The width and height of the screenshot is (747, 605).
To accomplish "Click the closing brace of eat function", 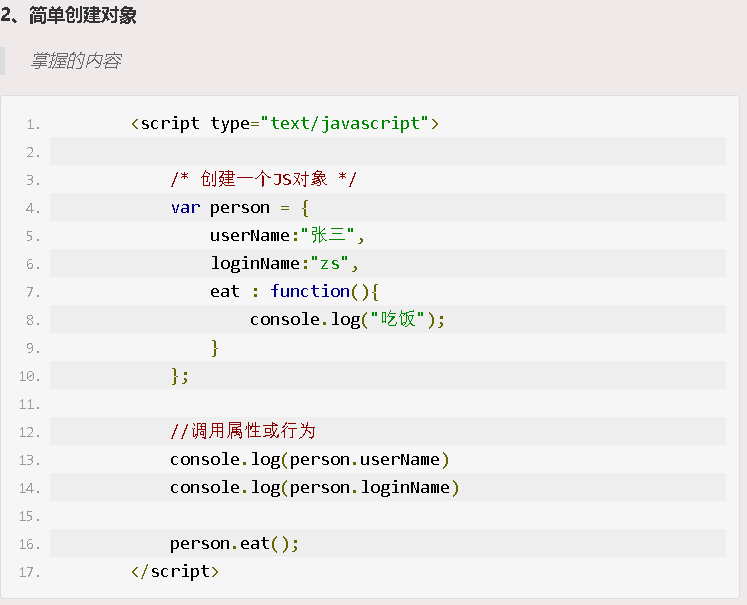I will 215,347.
